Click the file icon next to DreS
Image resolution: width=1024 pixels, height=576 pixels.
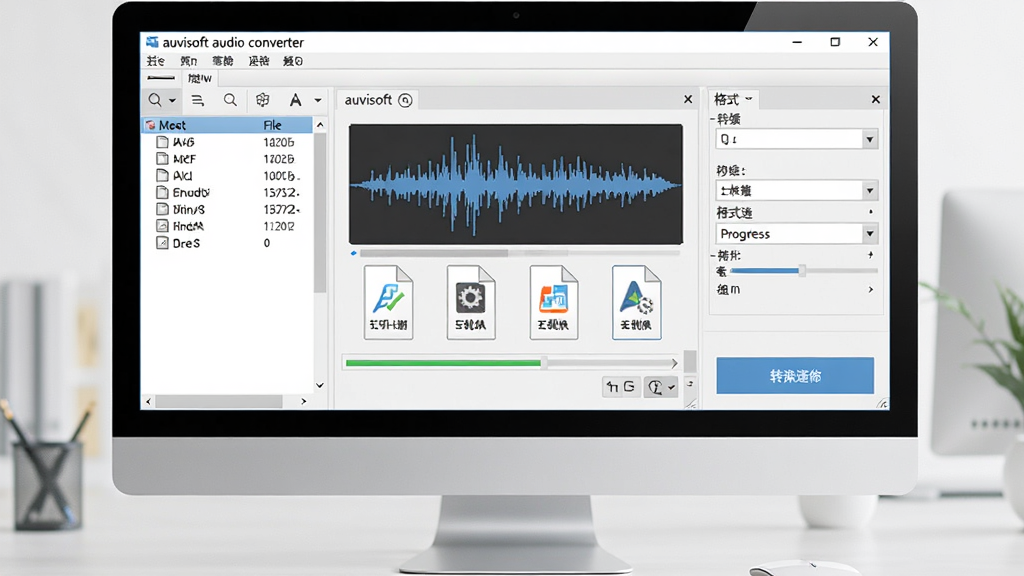coord(162,243)
